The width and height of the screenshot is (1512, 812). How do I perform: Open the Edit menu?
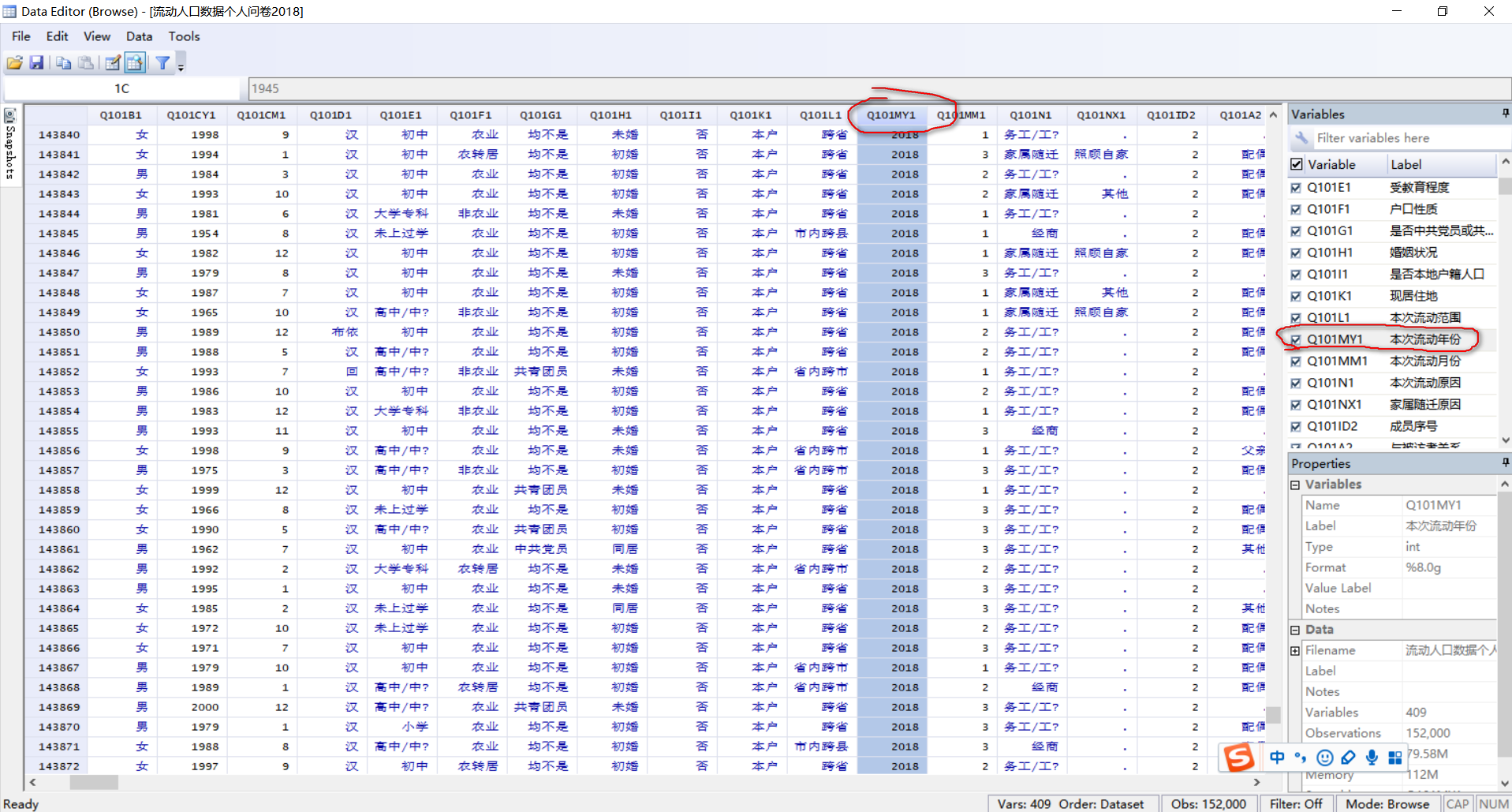(x=57, y=36)
